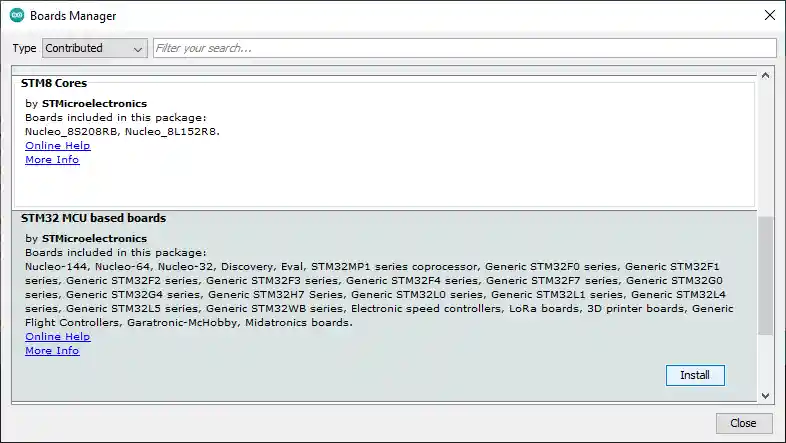Click the Boards Manager window title text
Screen dimensions: 786x443
point(73,16)
